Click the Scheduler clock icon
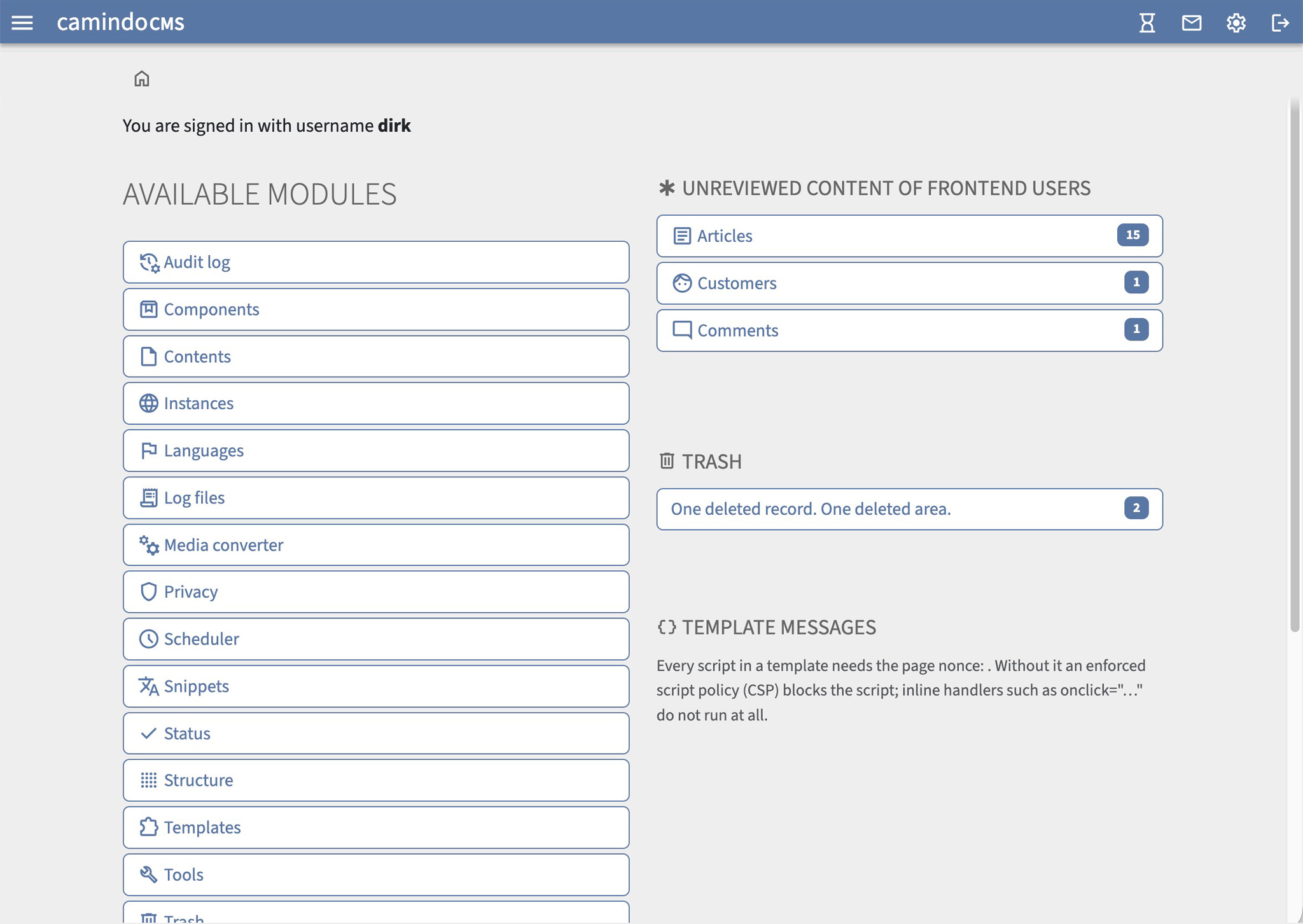Viewport: 1303px width, 924px height. [148, 639]
